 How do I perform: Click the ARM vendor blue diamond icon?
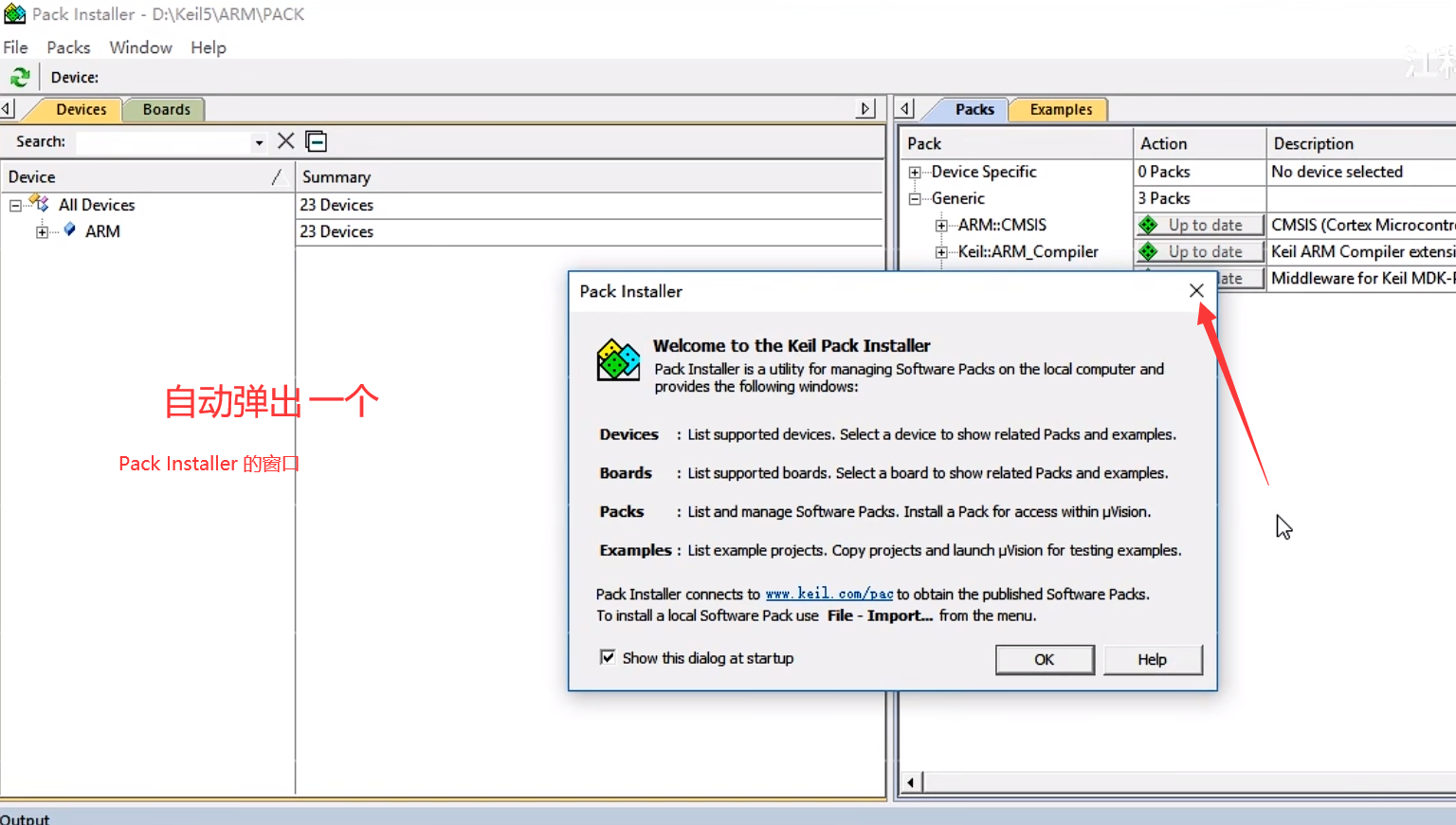tap(69, 230)
